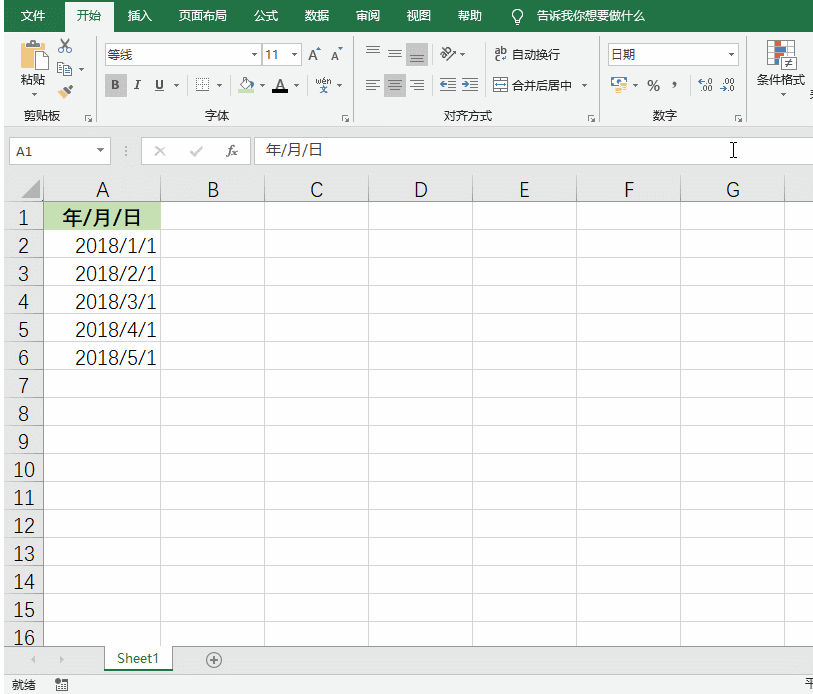Increase indent
813x694 pixels.
point(470,85)
